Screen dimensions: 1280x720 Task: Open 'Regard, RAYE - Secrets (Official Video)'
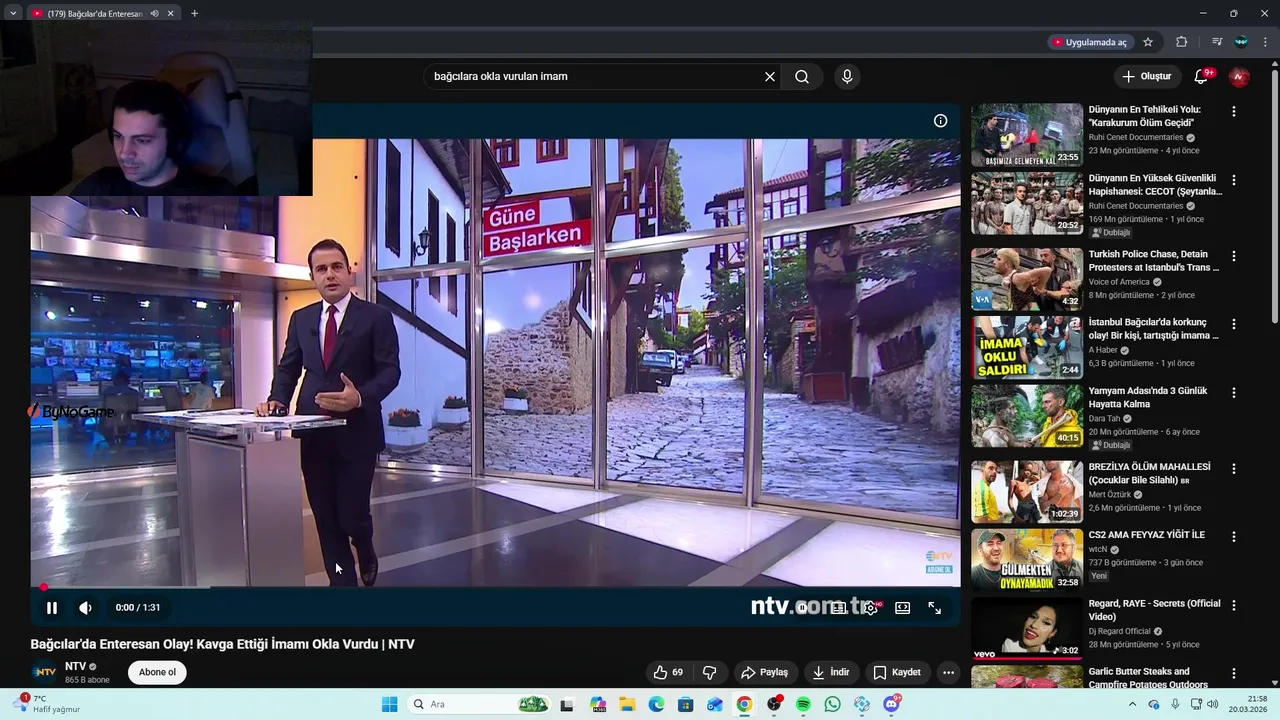1155,610
